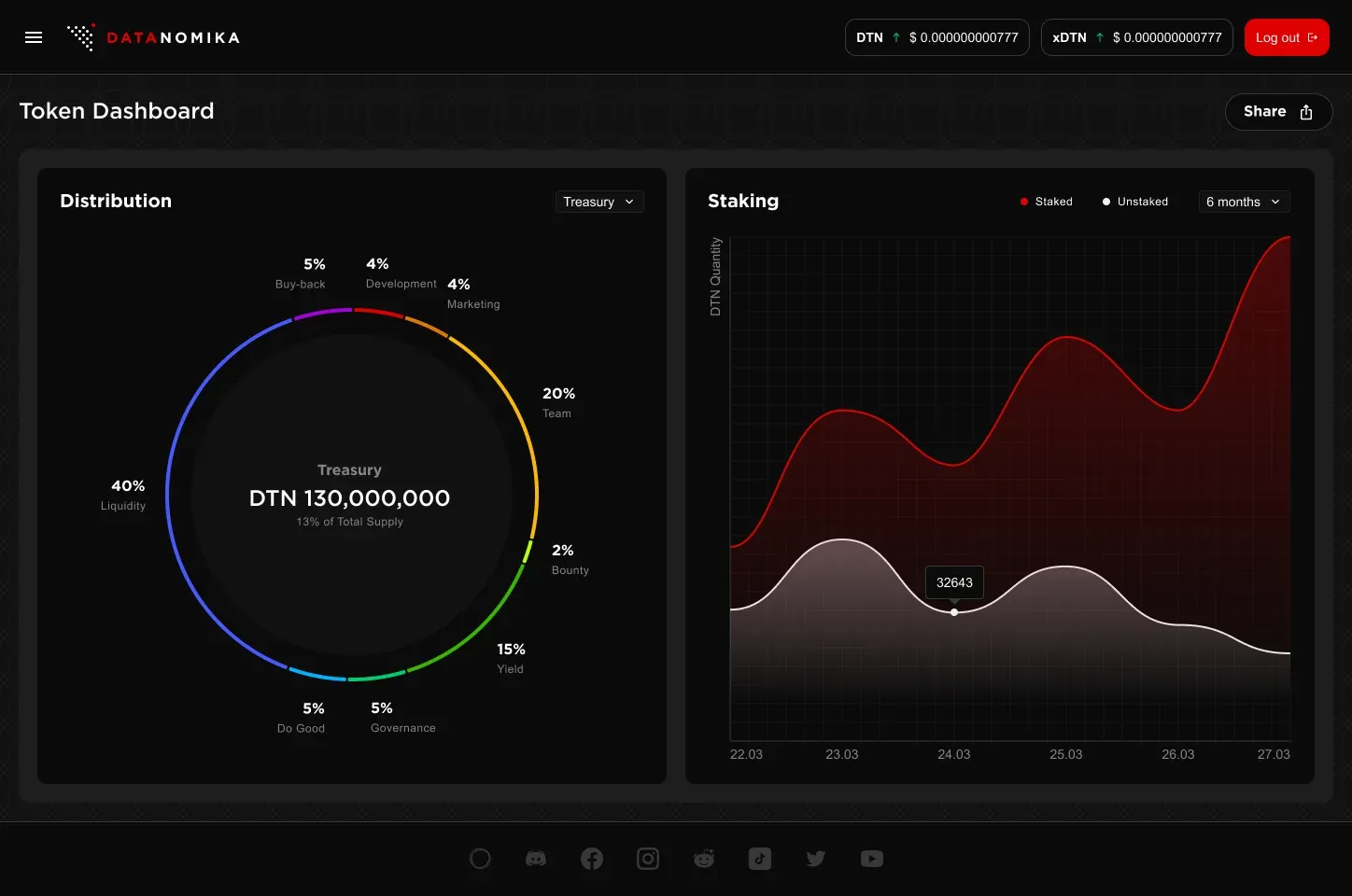Click the circle icon in footer
Screen dimensions: 1352x896
480,859
